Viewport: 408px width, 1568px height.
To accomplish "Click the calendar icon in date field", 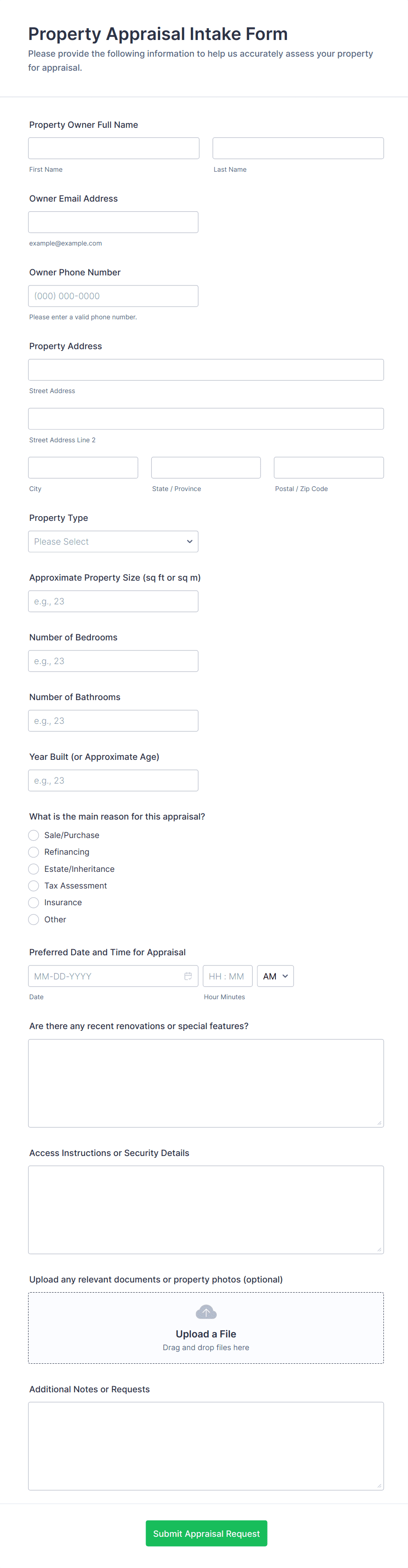I will [x=188, y=976].
